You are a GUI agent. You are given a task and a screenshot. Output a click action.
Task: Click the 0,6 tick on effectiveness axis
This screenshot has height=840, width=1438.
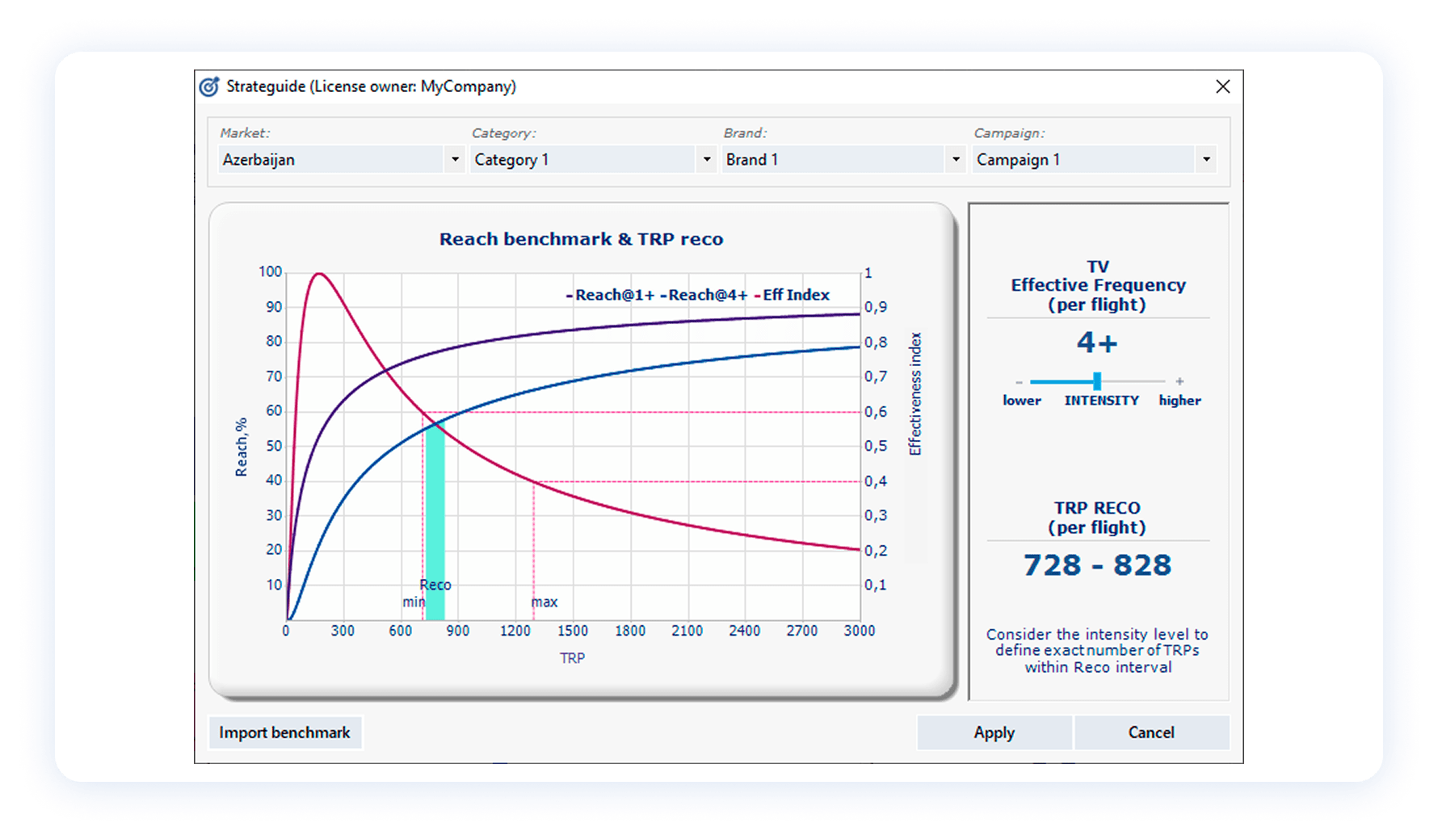coord(875,412)
